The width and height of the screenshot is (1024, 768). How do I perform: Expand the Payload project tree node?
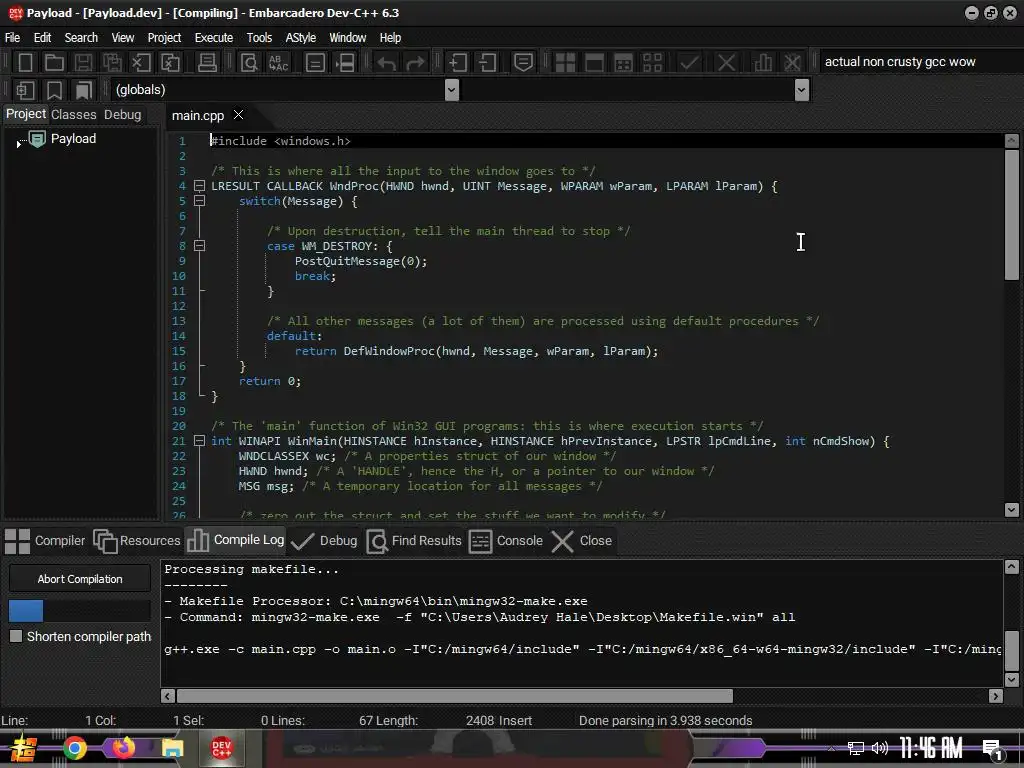click(x=19, y=143)
